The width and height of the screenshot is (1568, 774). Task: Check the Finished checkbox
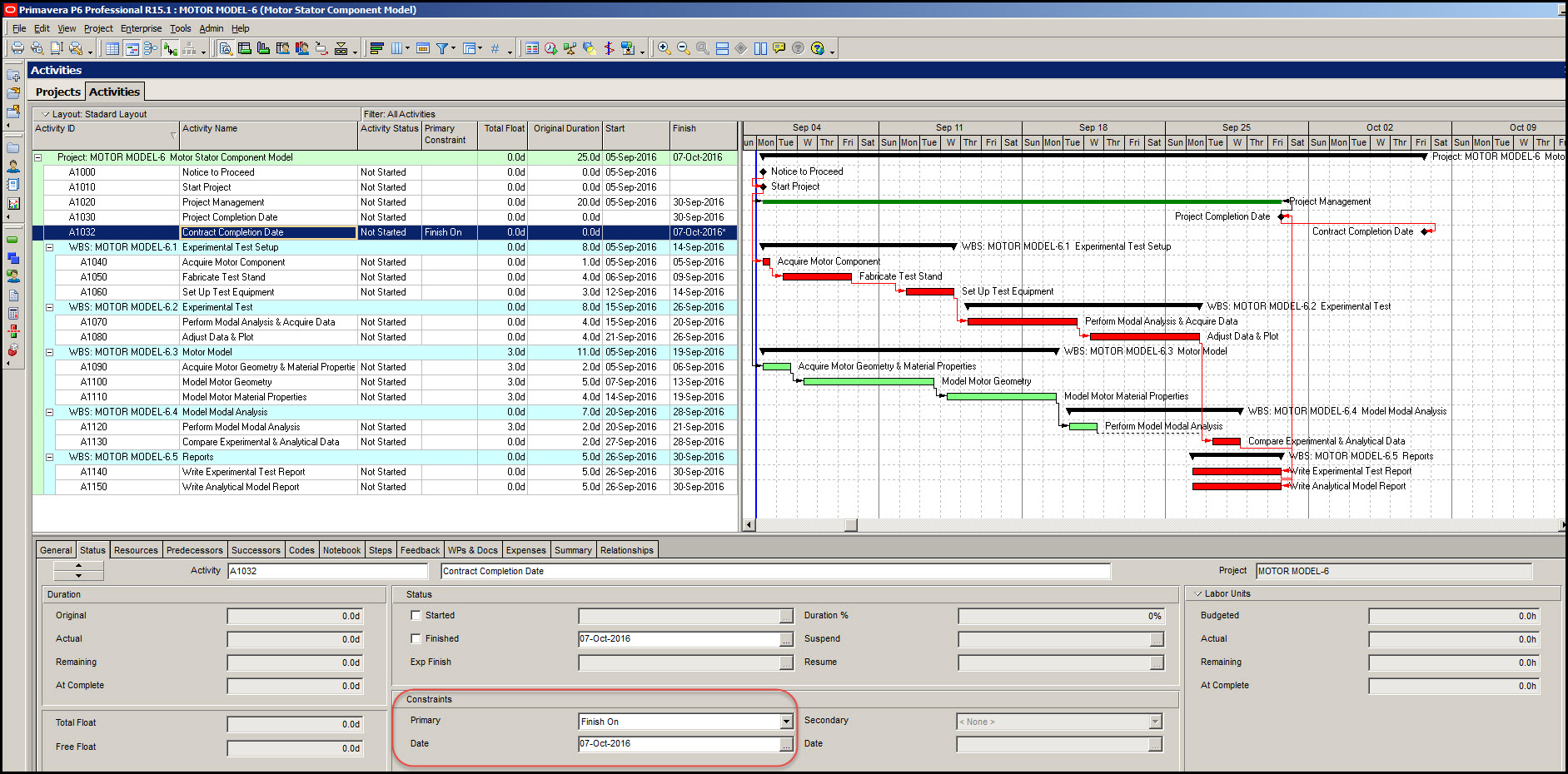pos(416,639)
